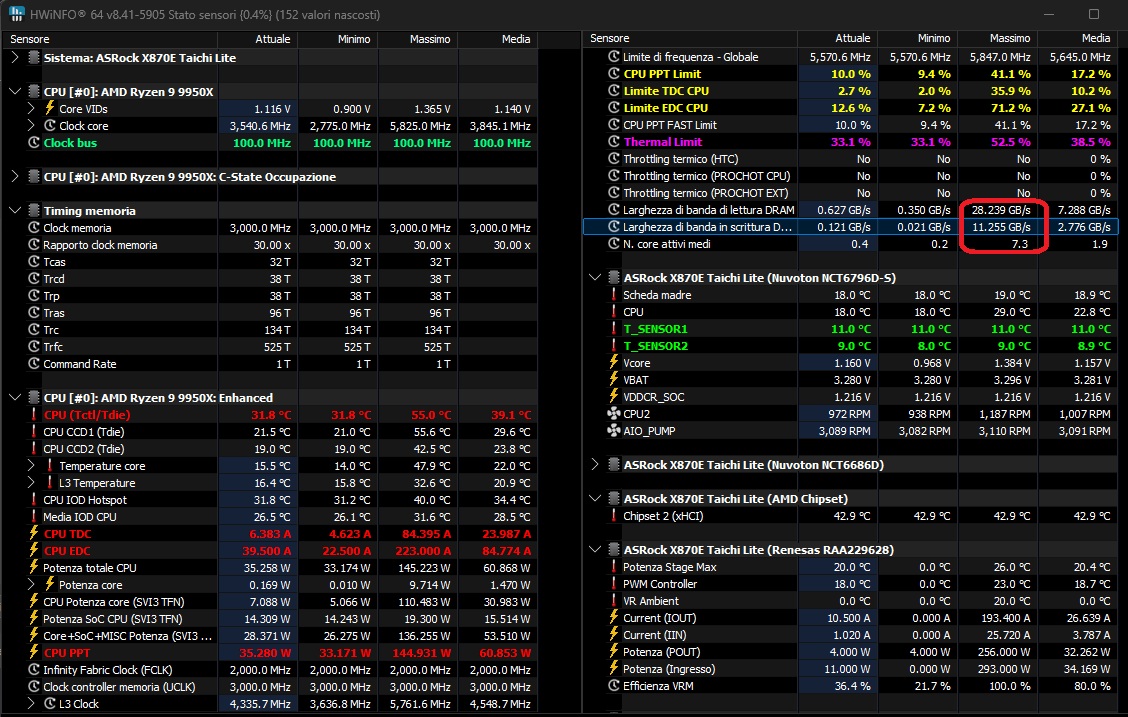The height and width of the screenshot is (717, 1128).
Task: Select the Clock controller memoria (UCLK) row
Action: pos(270,687)
